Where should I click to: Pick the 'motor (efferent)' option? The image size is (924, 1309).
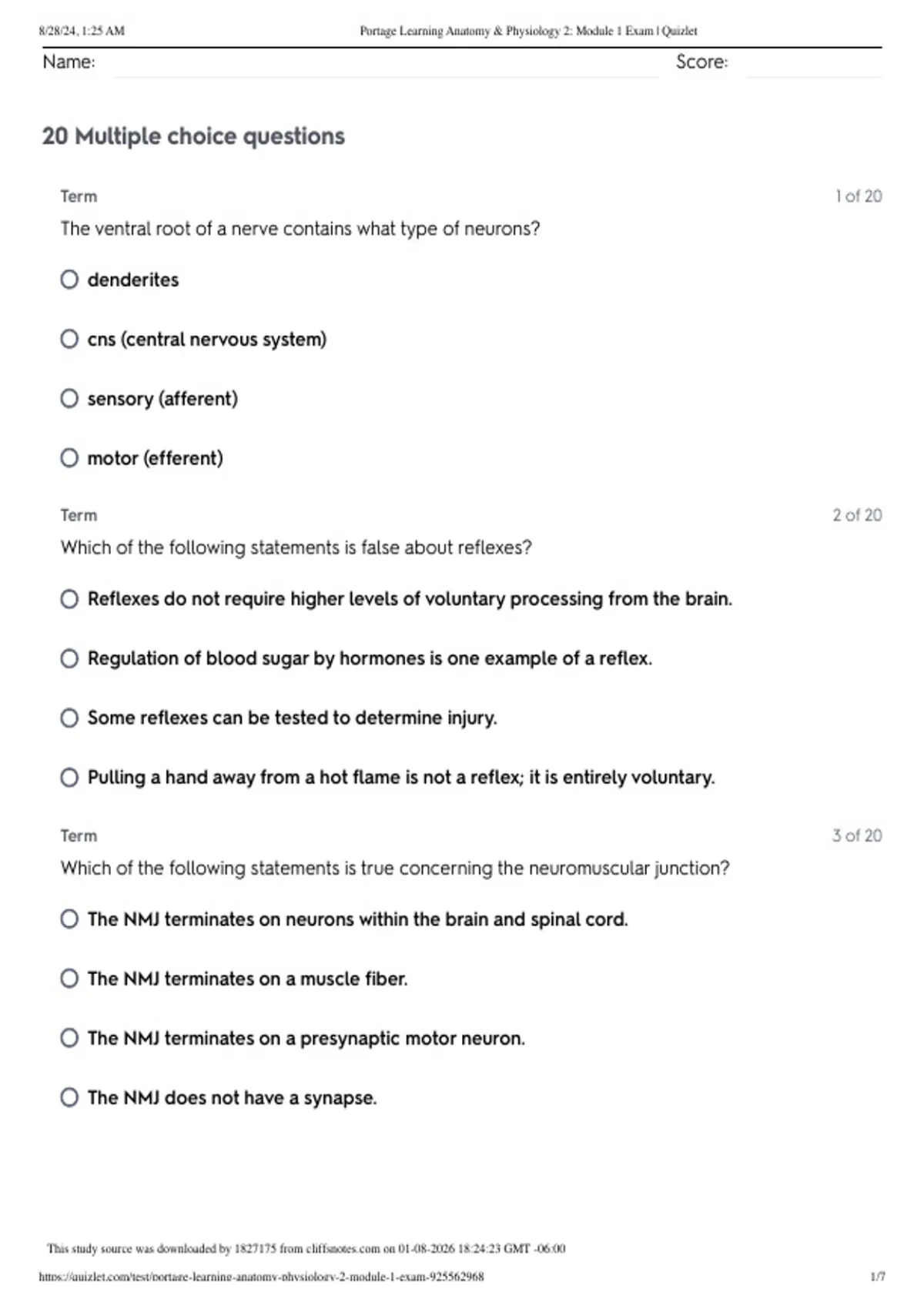(x=69, y=458)
